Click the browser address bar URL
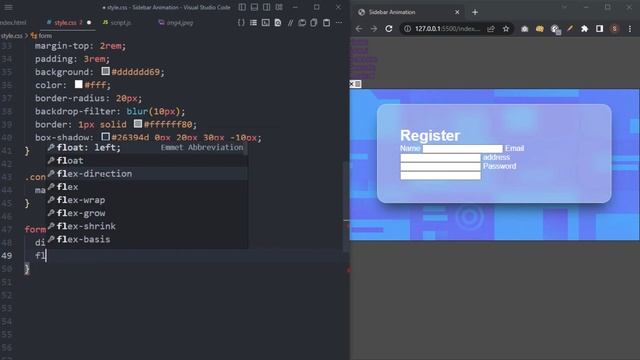 click(x=447, y=29)
